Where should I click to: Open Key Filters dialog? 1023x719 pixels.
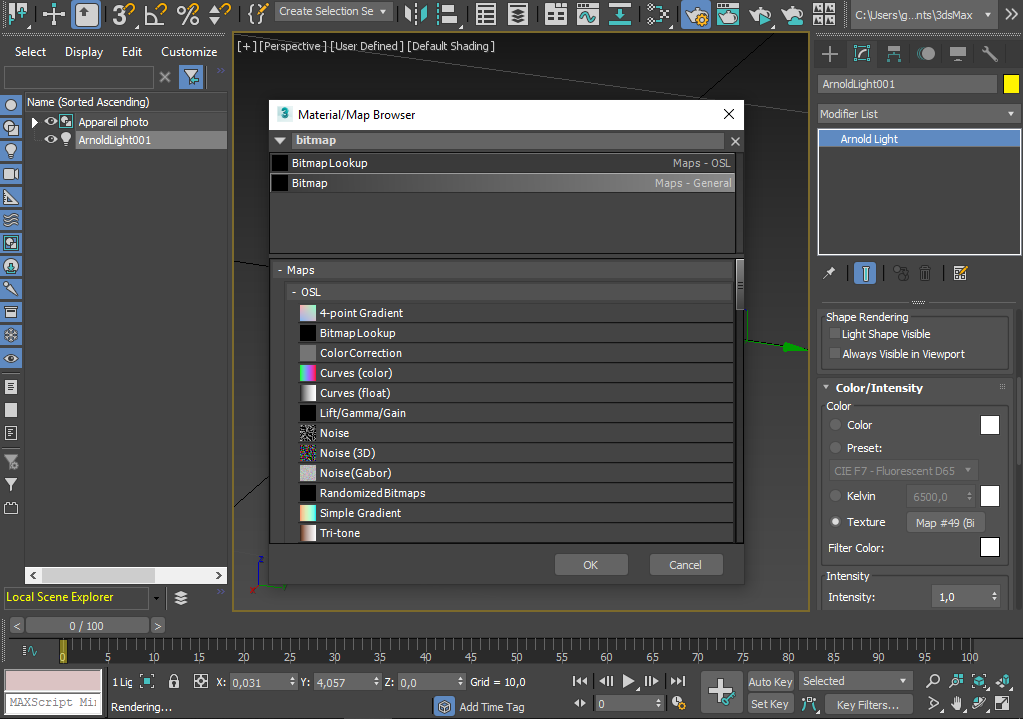[867, 705]
